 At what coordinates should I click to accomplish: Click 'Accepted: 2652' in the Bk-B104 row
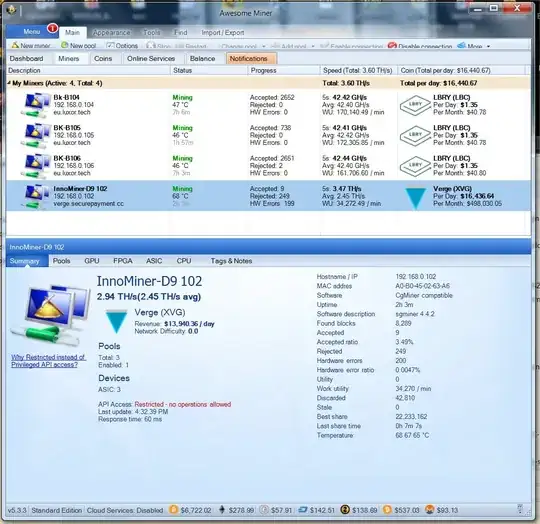click(x=272, y=97)
